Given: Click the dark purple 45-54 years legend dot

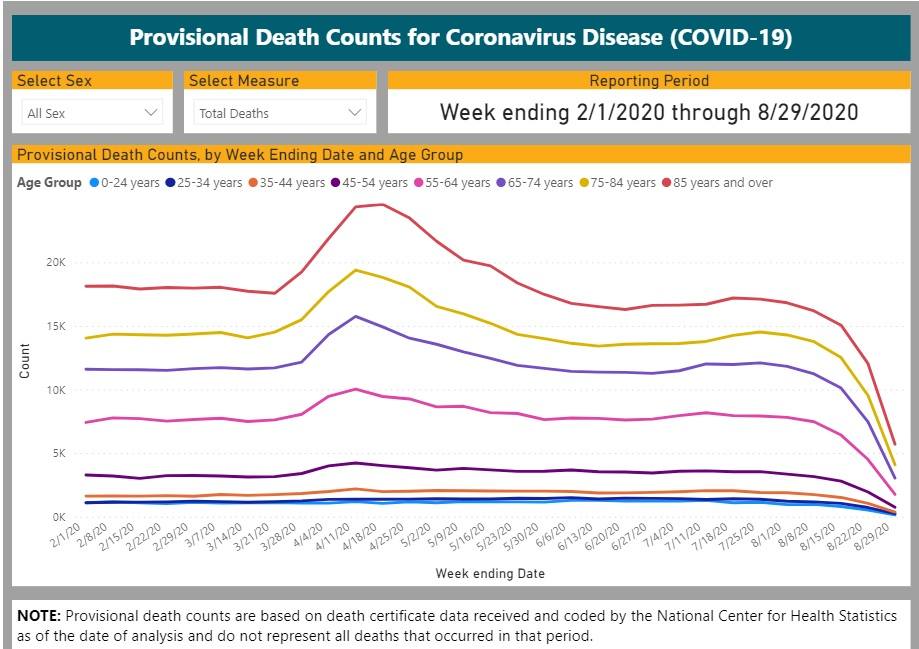Looking at the screenshot, I should pos(338,182).
